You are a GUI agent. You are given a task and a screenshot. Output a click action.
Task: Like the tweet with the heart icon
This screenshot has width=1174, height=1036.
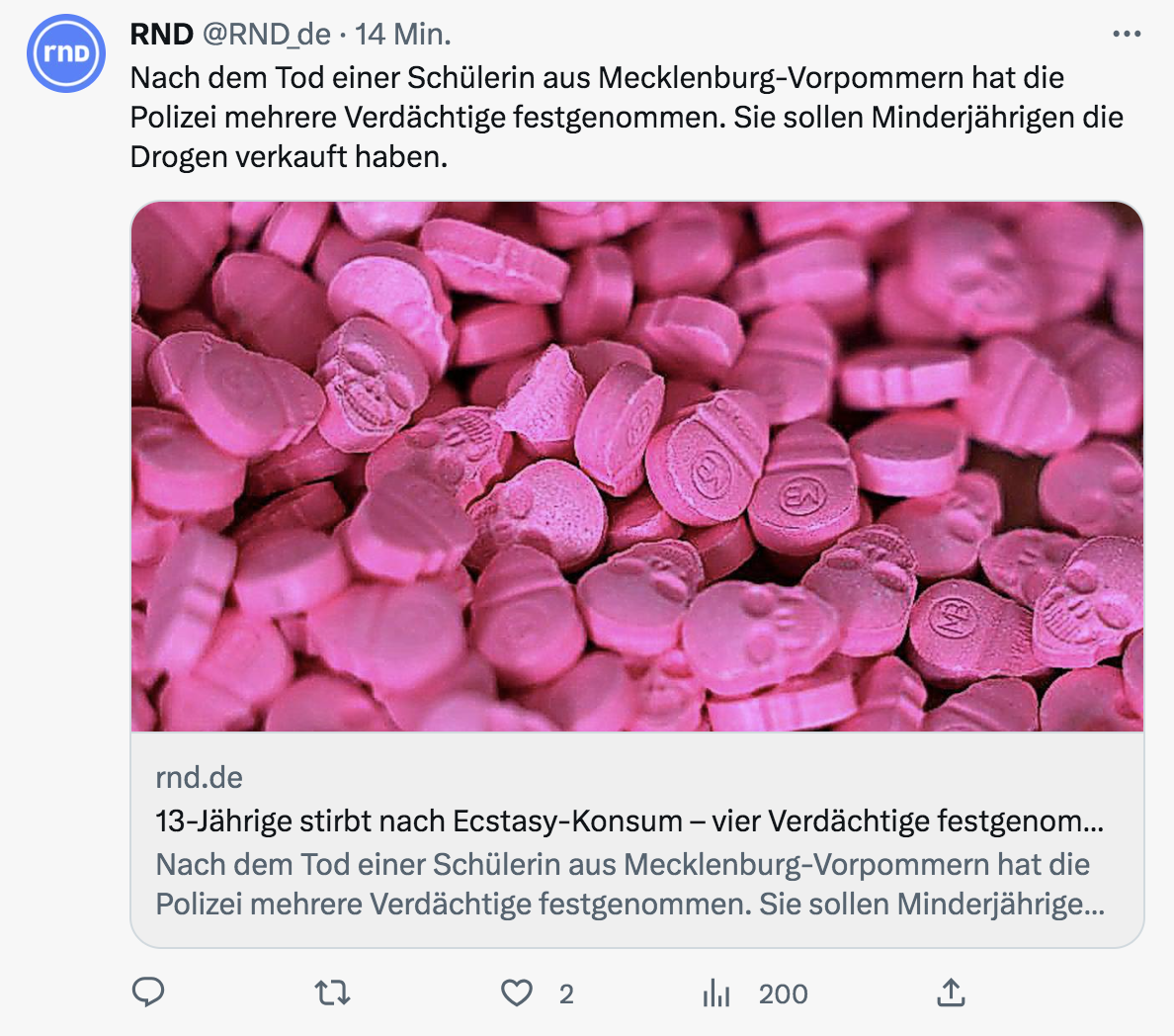coord(517,993)
